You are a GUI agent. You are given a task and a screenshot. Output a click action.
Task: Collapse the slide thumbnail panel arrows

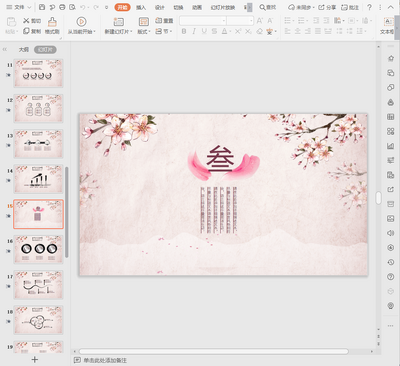pyautogui.click(x=5, y=49)
